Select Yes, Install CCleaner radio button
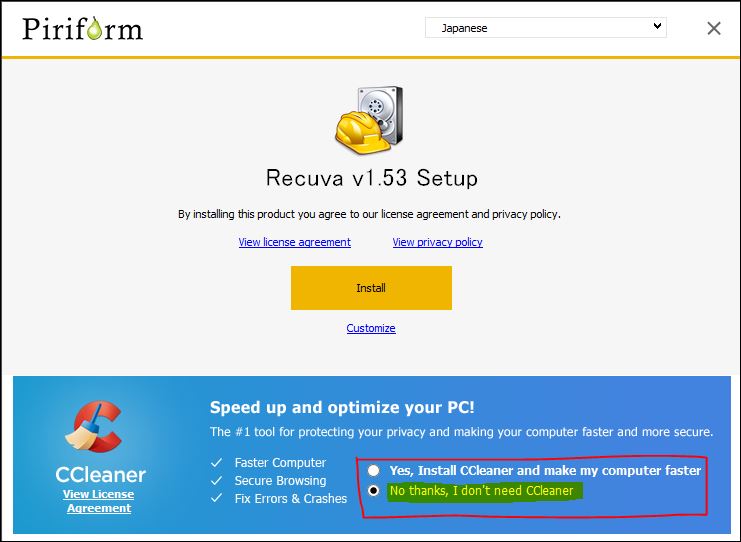This screenshot has height=542, width=741. coord(373,470)
